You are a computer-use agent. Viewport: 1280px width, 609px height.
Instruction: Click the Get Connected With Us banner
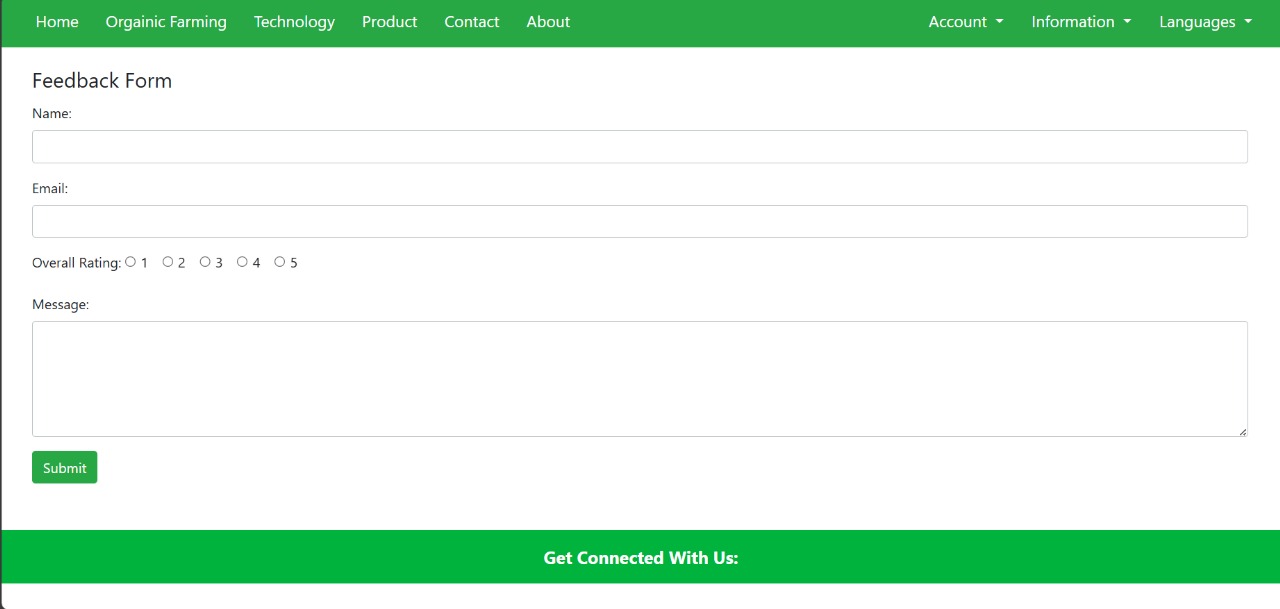coord(640,557)
